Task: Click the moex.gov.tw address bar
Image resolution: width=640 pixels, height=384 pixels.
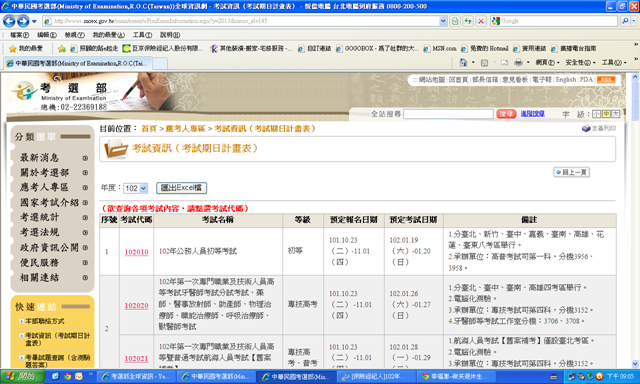Action: [x=240, y=21]
